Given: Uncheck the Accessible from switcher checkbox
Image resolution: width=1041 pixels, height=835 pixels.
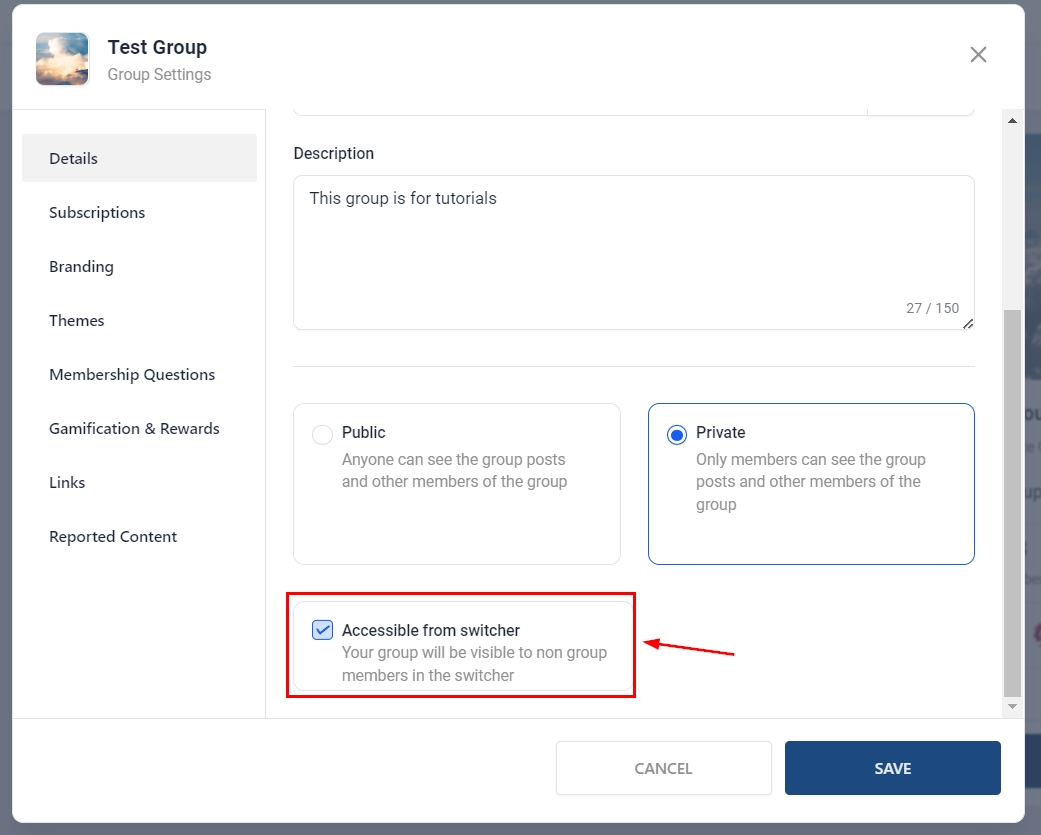Looking at the screenshot, I should pyautogui.click(x=322, y=630).
